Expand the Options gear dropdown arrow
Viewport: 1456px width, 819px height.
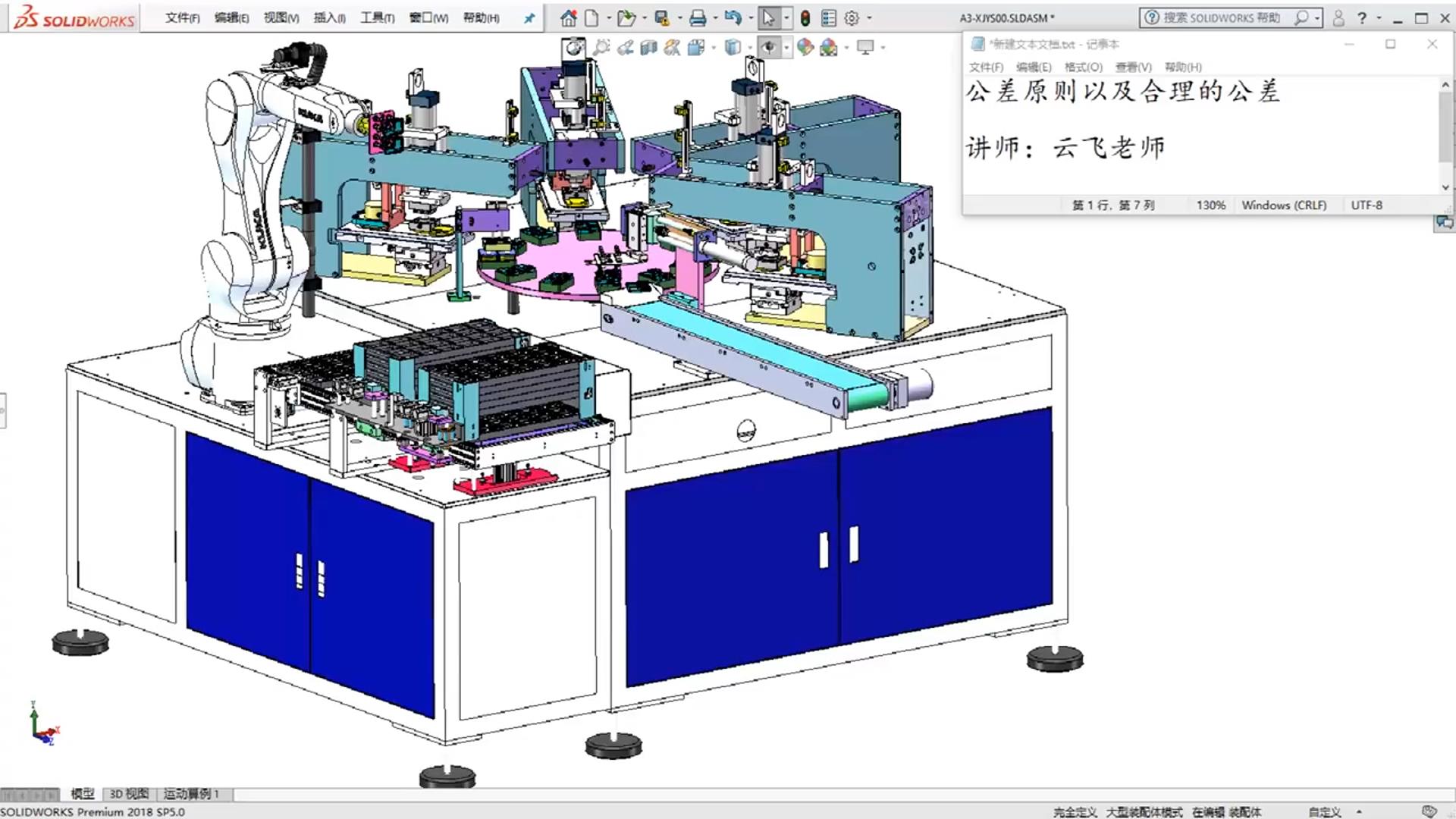869,17
